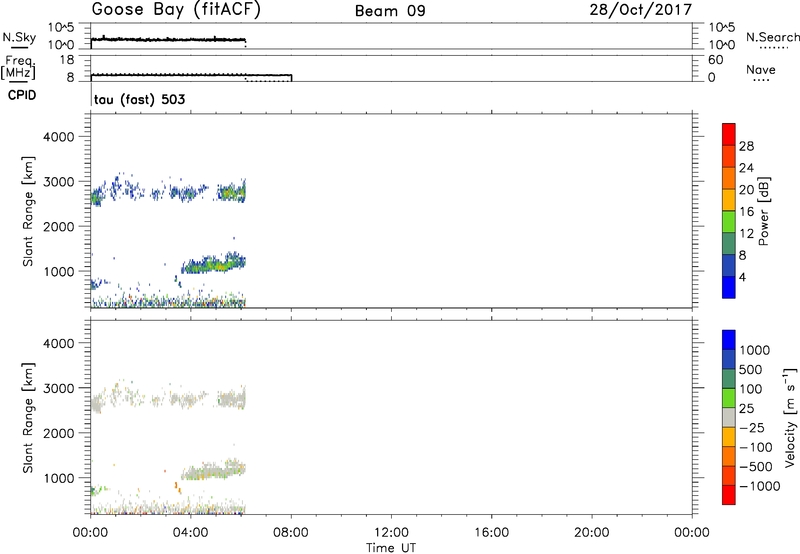Click the 1000 km echo band in power panel
Screen dimensions: 800x554
(x=214, y=263)
